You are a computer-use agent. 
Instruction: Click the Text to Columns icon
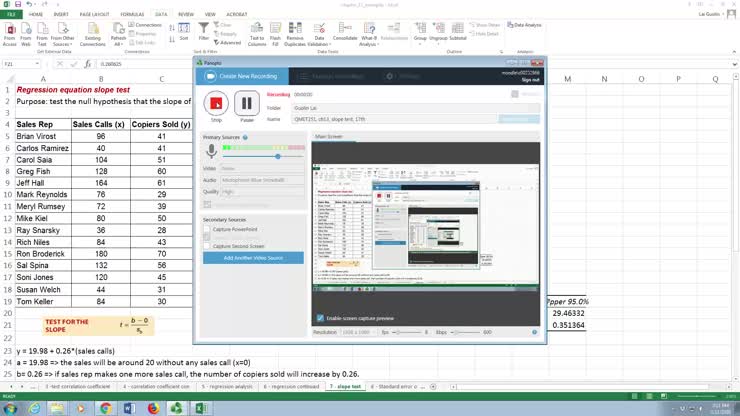tap(257, 33)
